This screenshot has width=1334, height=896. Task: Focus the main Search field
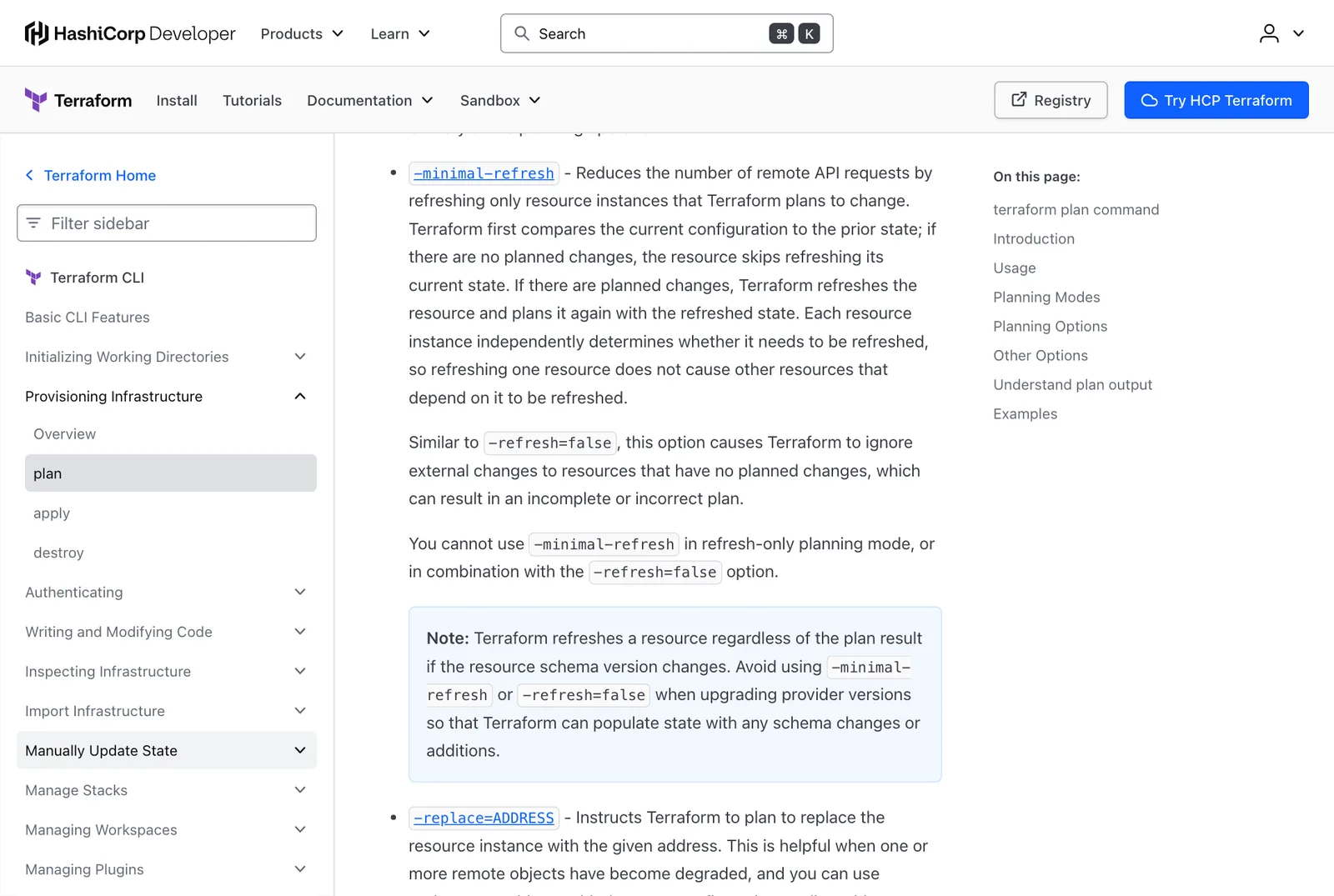click(667, 33)
